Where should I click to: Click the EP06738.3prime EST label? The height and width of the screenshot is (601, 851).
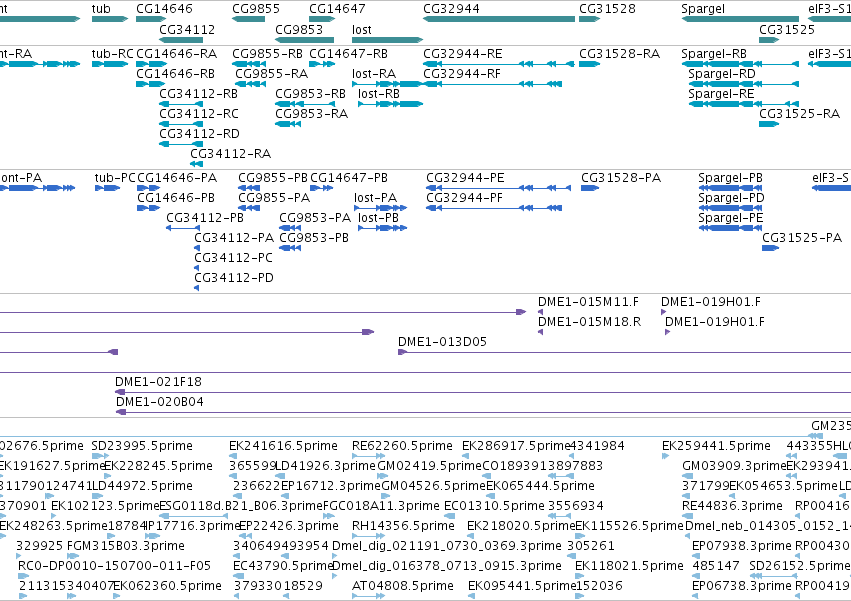click(x=742, y=586)
